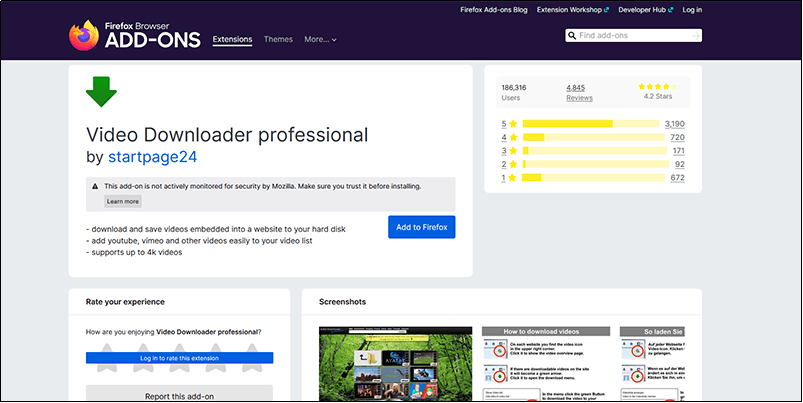803x403 pixels.
Task: Open the Extensions tab
Action: [x=233, y=39]
